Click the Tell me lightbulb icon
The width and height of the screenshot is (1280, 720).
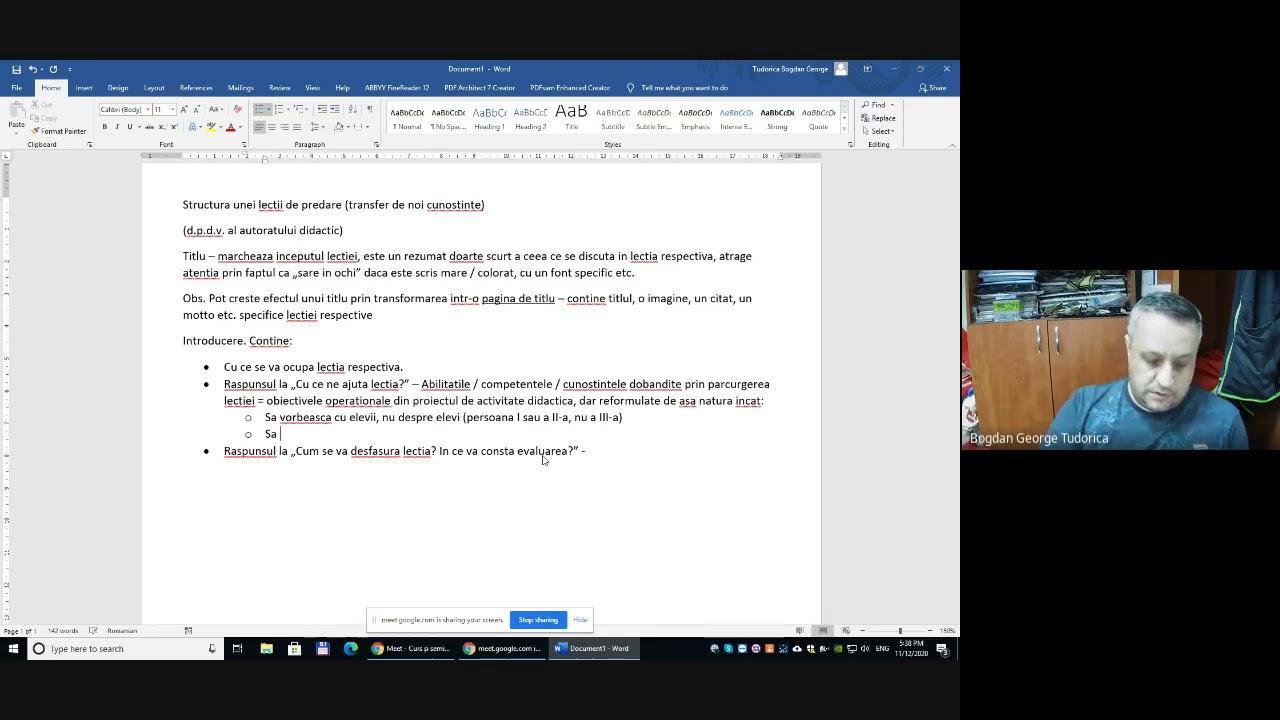(630, 88)
